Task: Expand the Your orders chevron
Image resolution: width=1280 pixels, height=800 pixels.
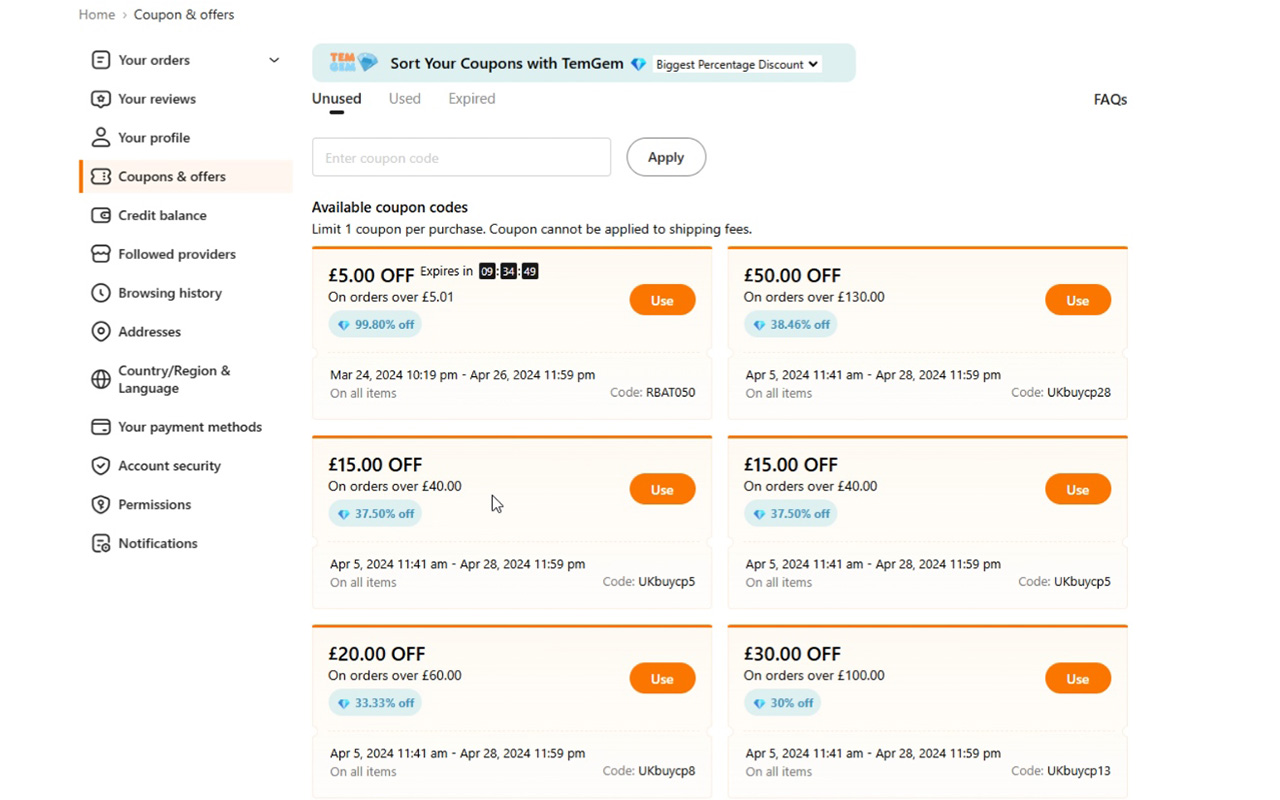Action: click(274, 60)
